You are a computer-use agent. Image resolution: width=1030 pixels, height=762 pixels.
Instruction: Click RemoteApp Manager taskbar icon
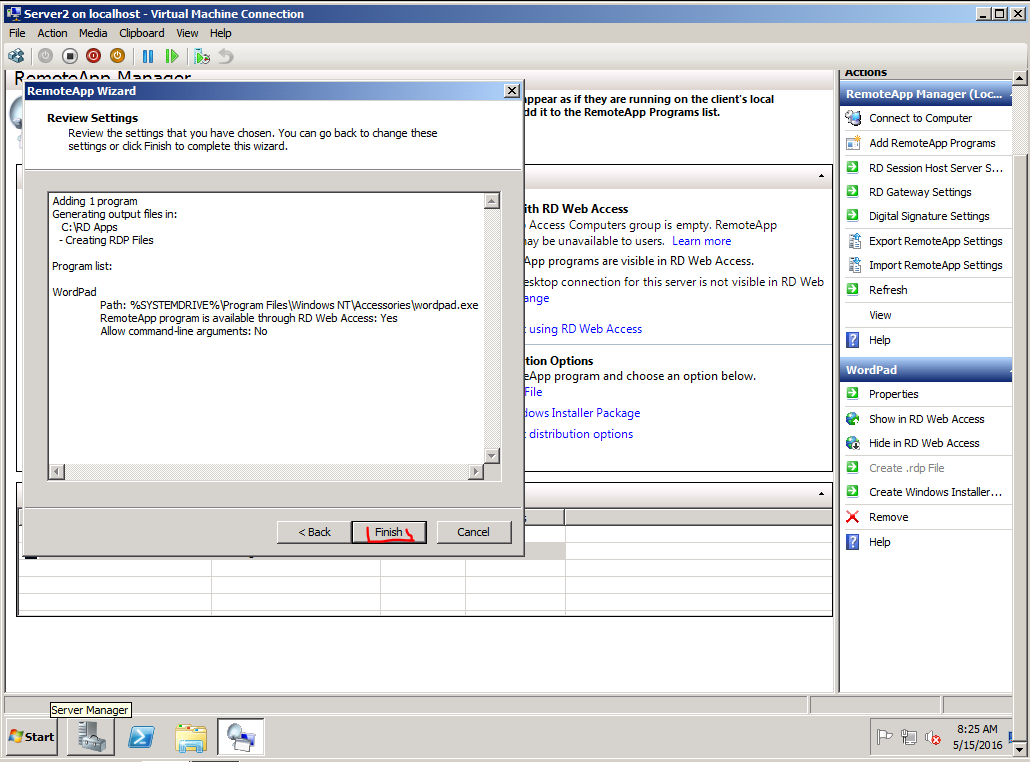[x=241, y=737]
